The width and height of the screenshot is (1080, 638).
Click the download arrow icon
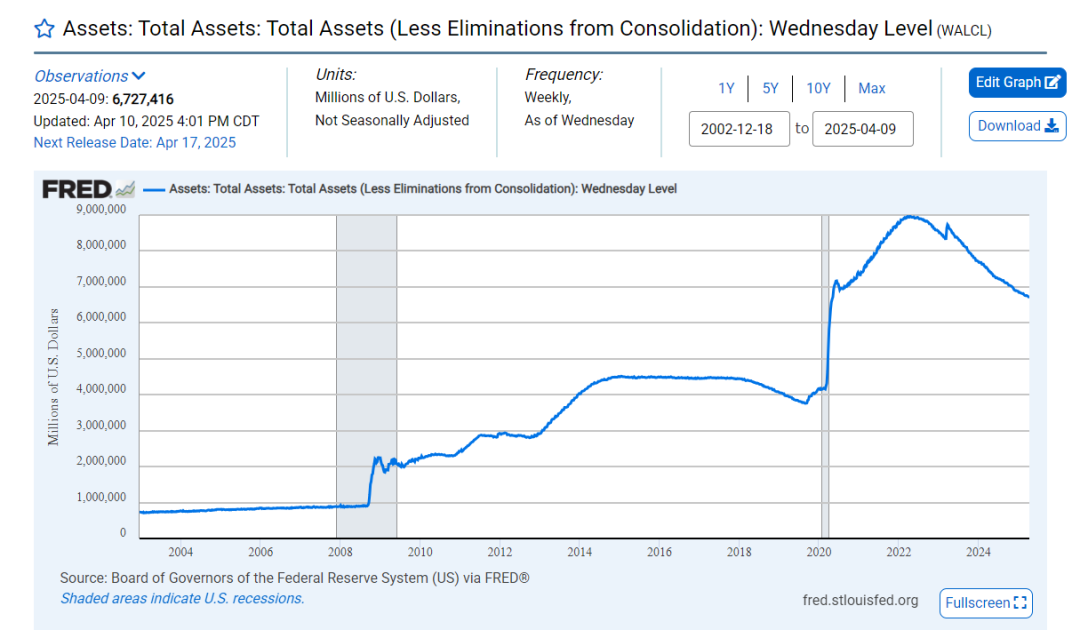point(1051,126)
